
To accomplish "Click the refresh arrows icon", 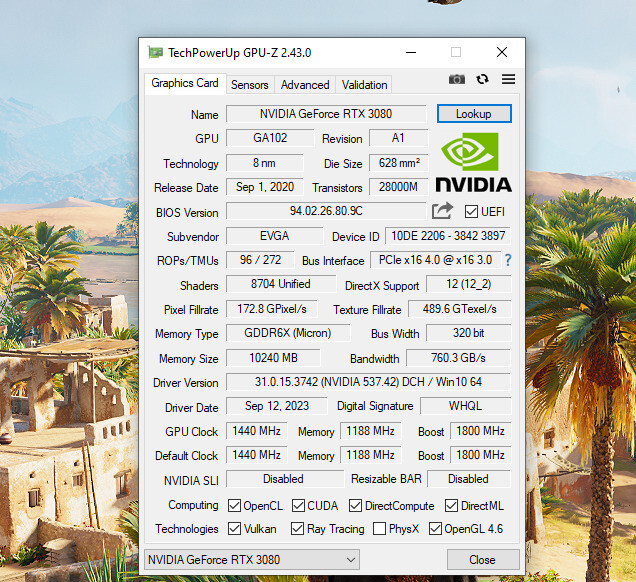I will (x=482, y=79).
